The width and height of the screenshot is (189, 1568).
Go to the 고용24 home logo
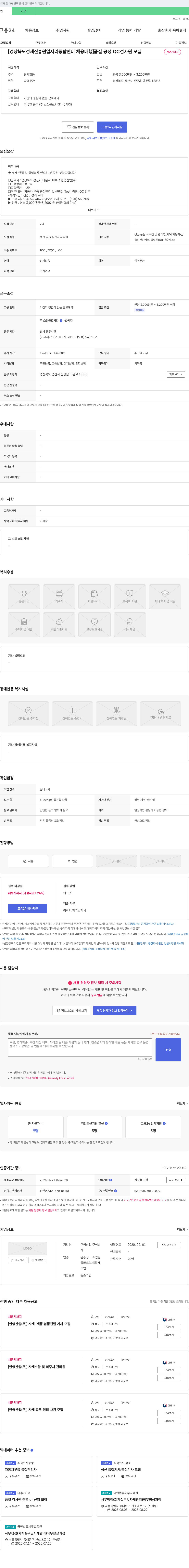pos(7,31)
